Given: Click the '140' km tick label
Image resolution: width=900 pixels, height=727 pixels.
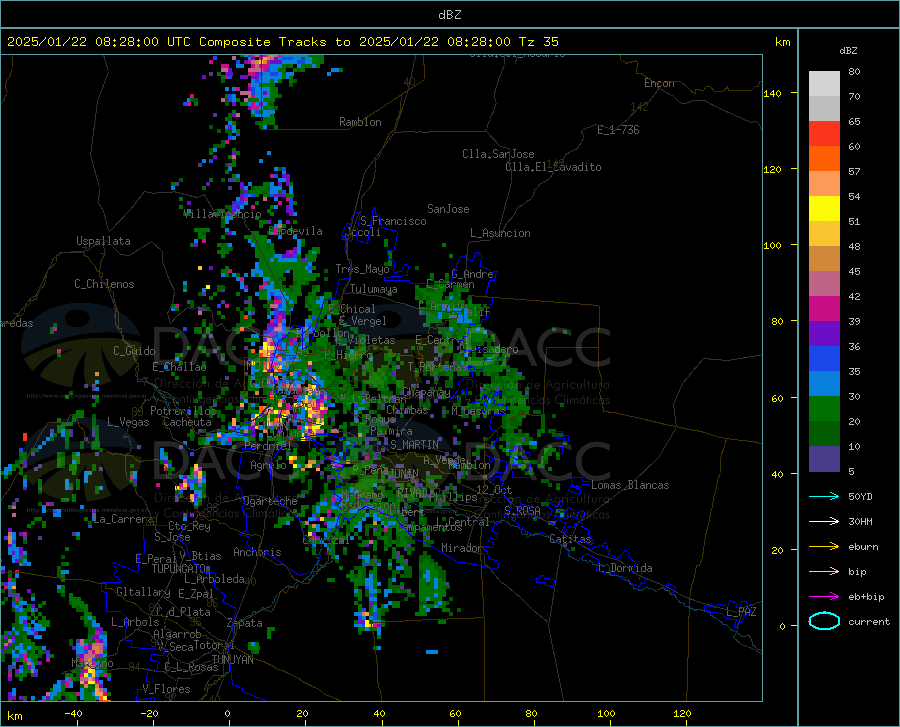Looking at the screenshot, I should click(772, 93).
